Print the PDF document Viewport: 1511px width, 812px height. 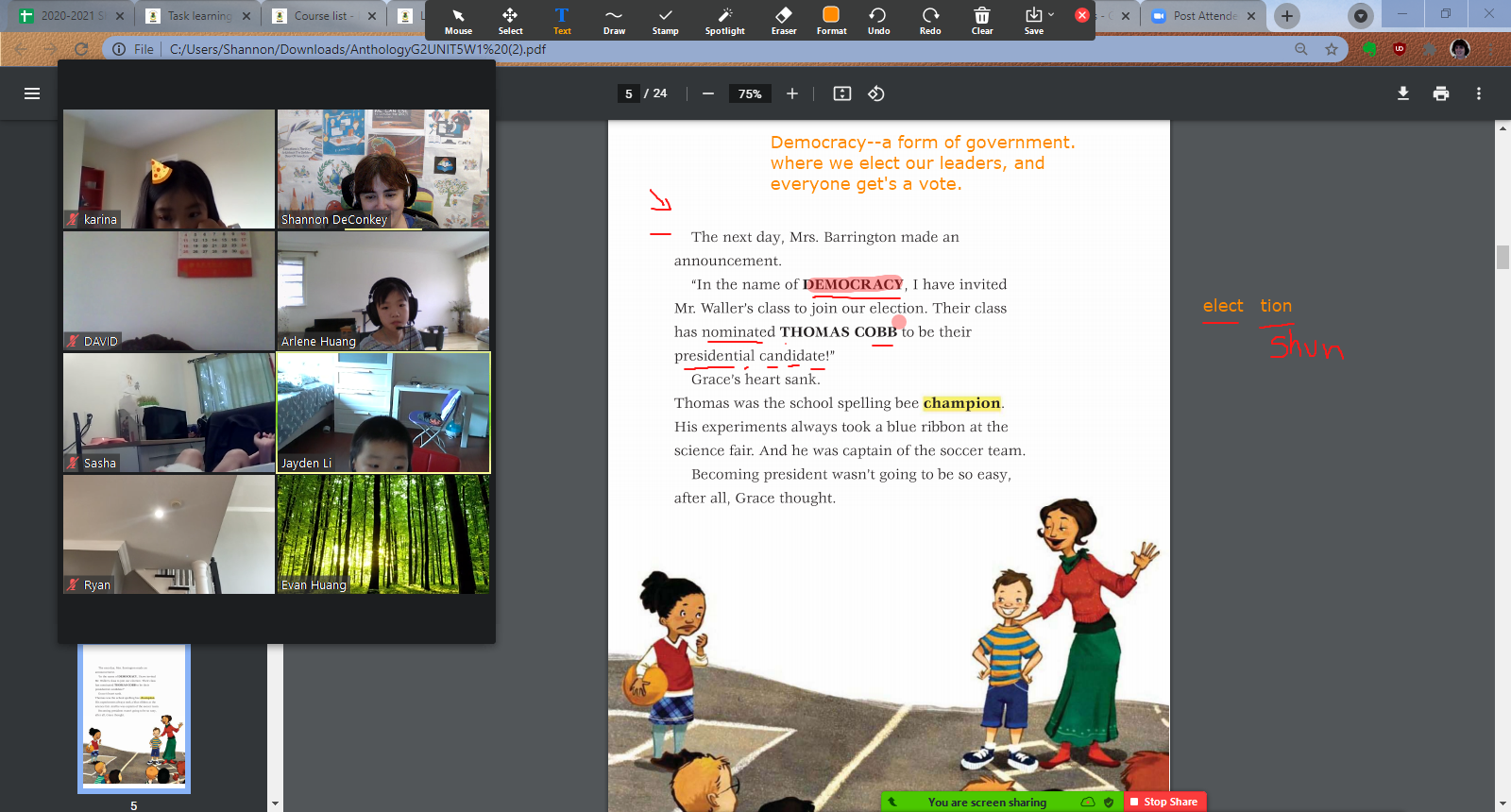click(x=1441, y=93)
